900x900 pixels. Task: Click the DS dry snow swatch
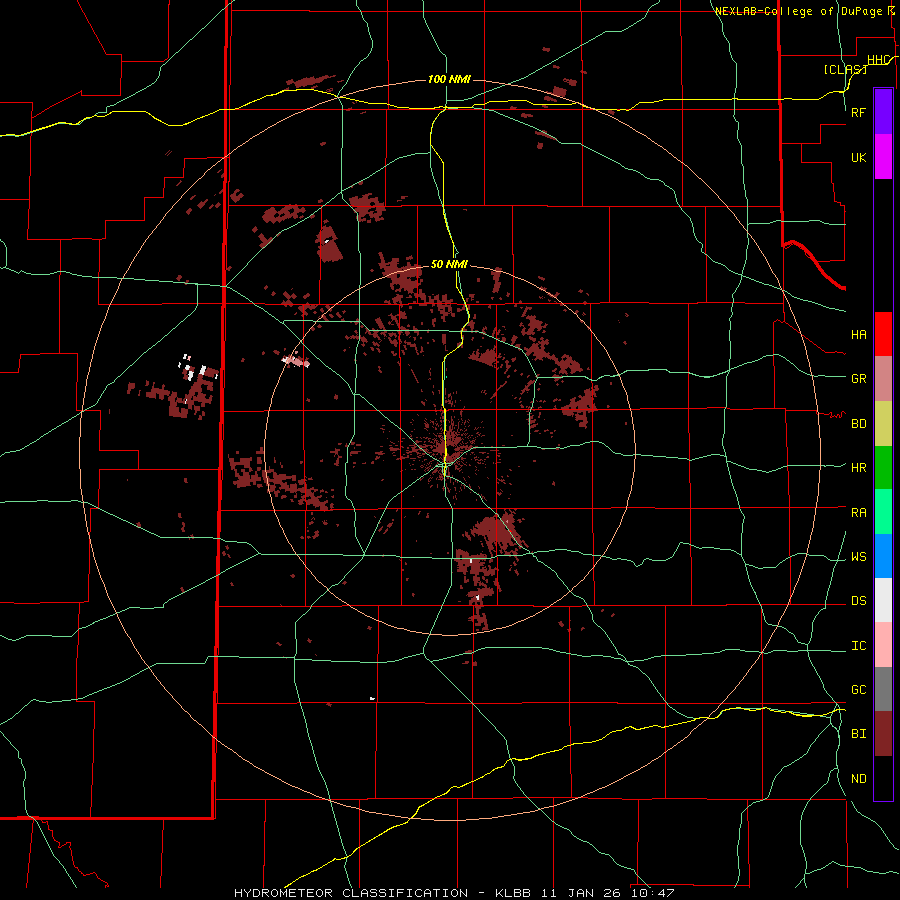883,600
